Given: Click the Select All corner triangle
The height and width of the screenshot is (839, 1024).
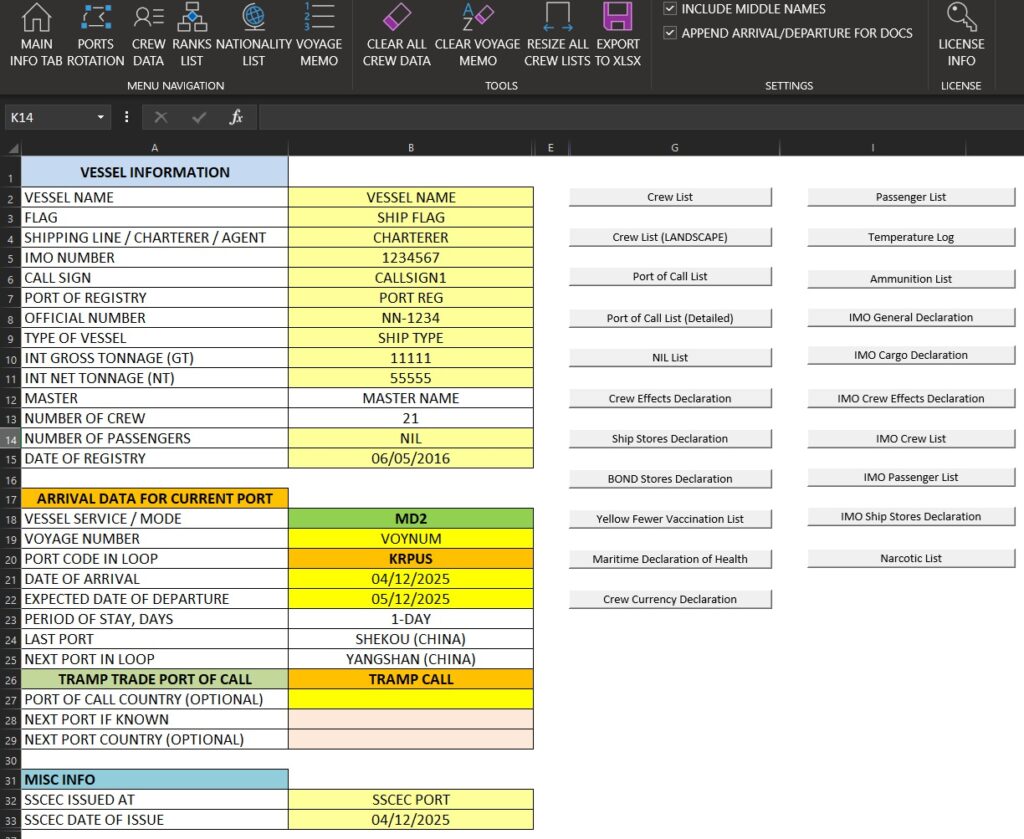Looking at the screenshot, I should tap(12, 148).
